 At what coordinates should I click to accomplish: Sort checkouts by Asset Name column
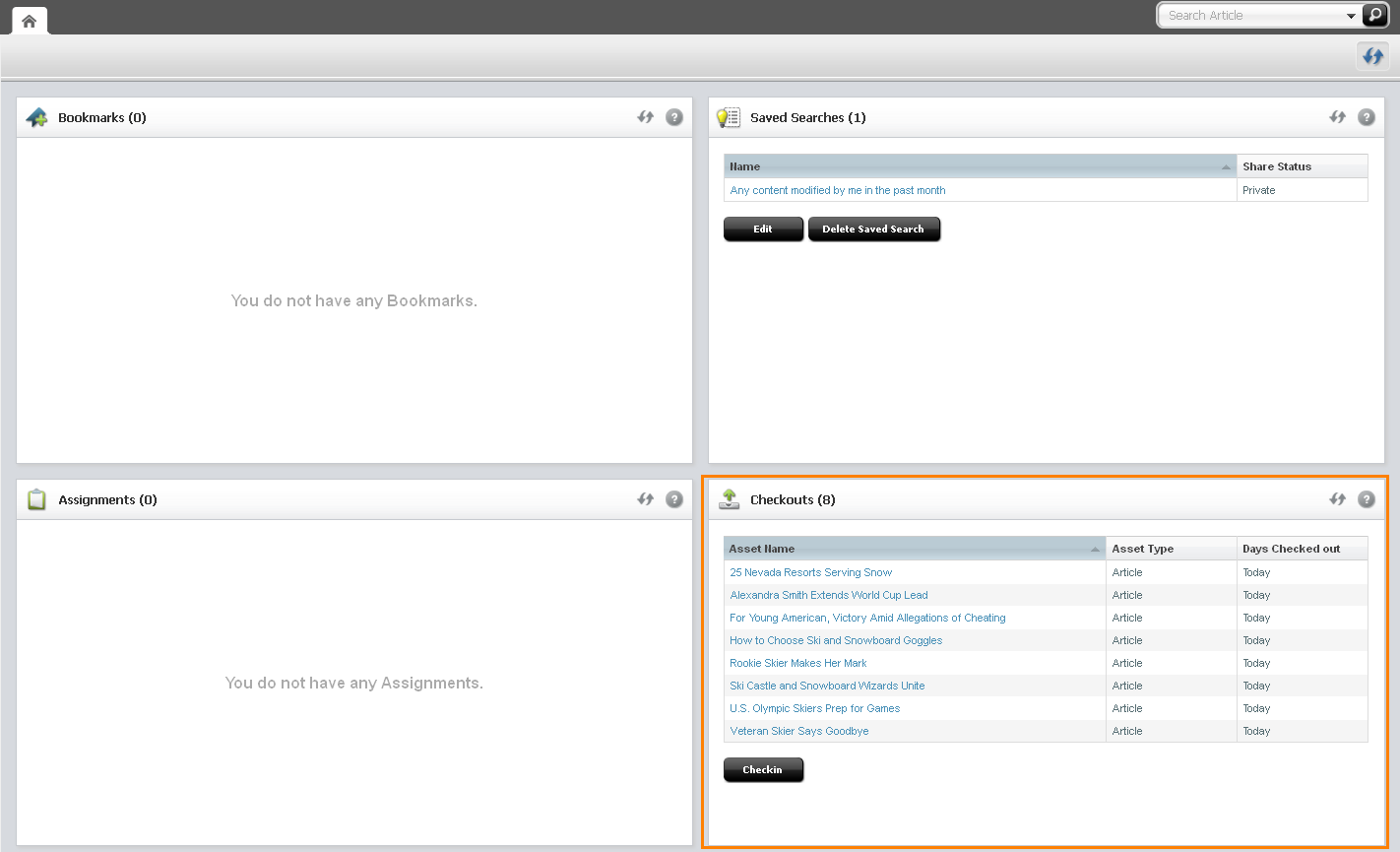[x=915, y=549]
